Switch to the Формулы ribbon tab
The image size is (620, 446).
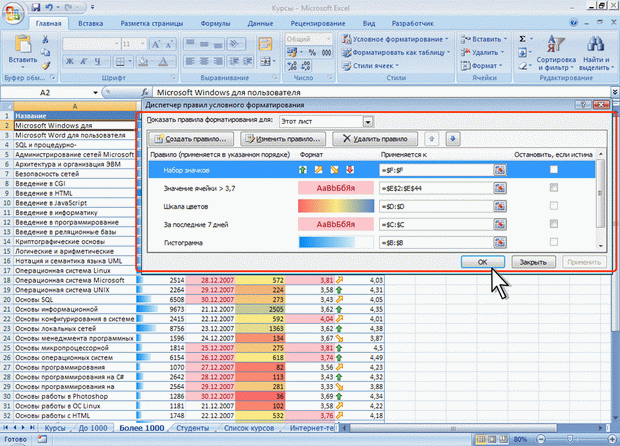pos(215,23)
